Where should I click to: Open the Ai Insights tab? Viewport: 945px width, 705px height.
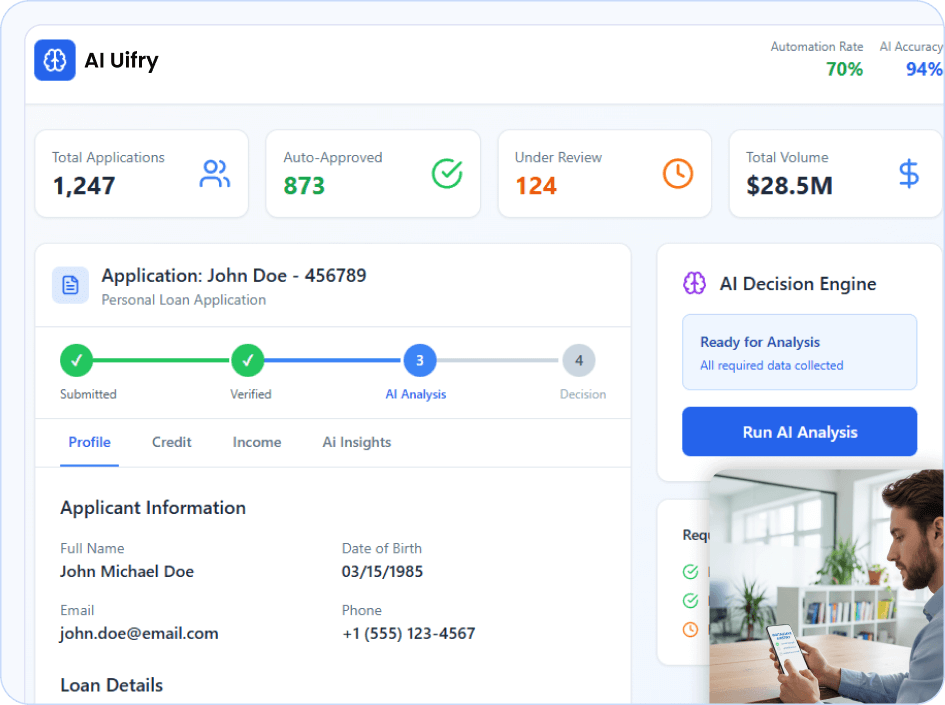(x=356, y=442)
